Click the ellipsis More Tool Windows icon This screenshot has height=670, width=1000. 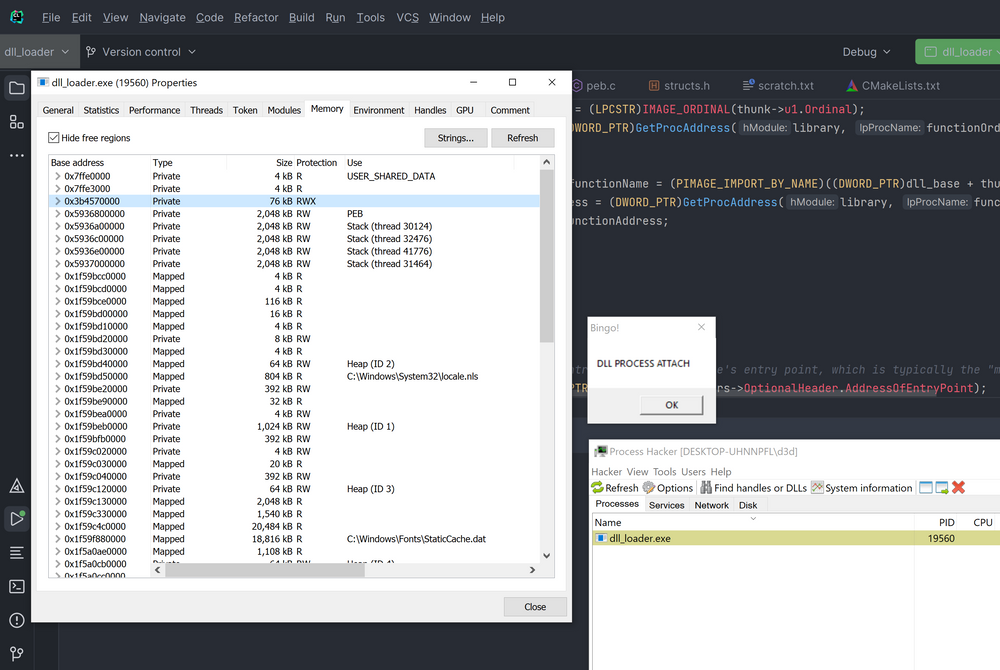coord(16,155)
